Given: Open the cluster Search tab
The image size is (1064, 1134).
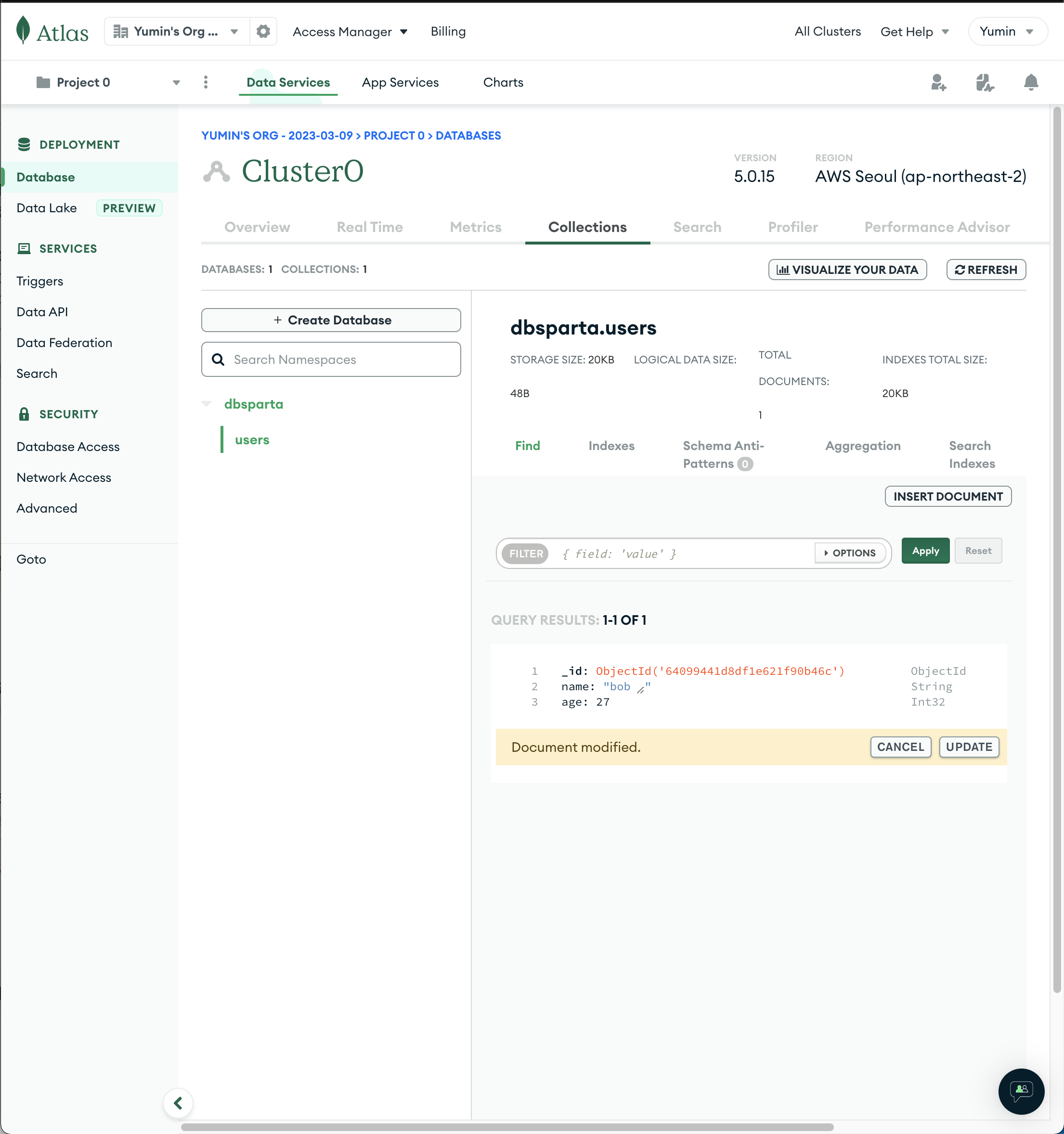Looking at the screenshot, I should click(x=697, y=227).
